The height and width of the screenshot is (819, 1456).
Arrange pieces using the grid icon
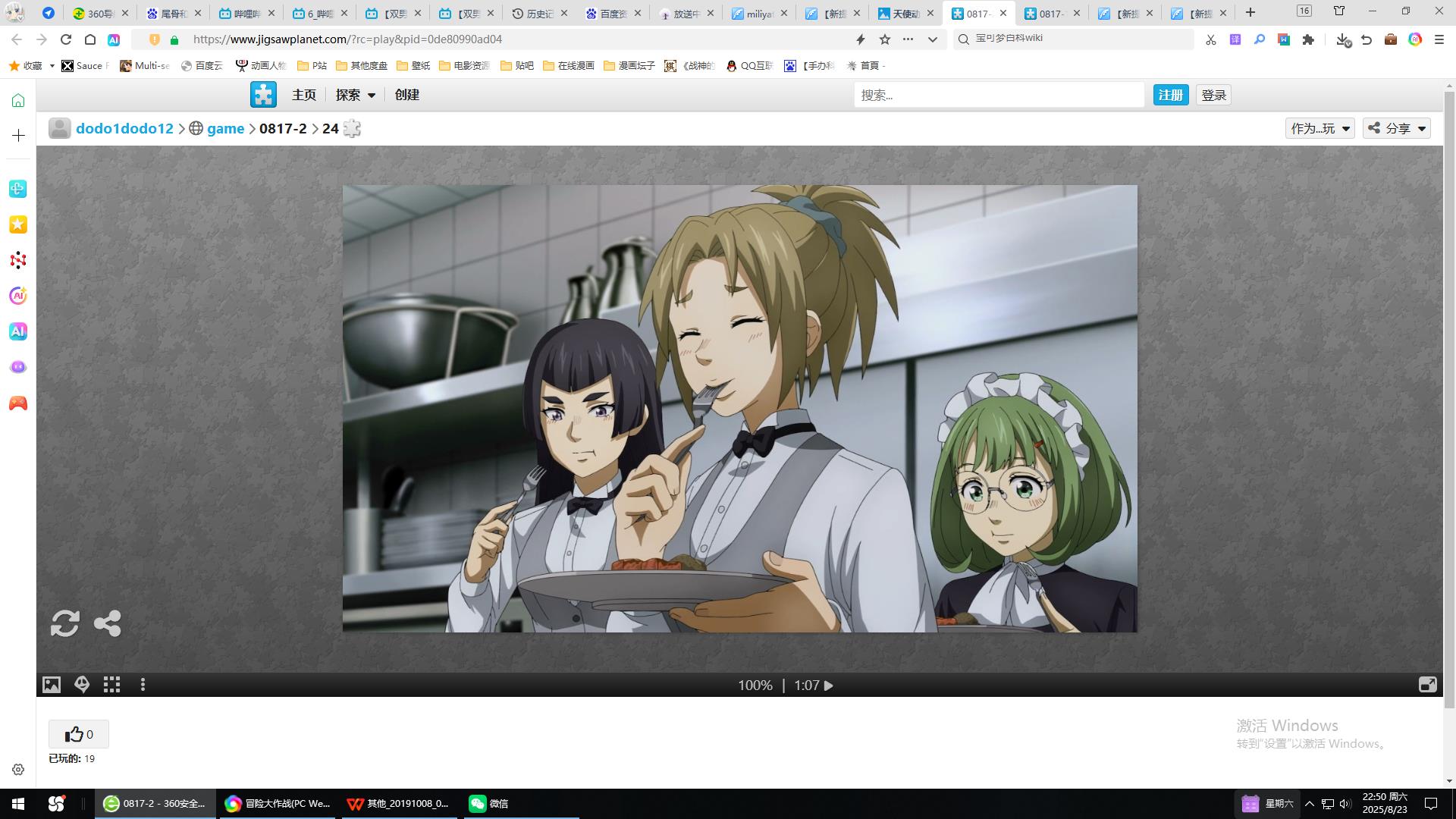pyautogui.click(x=112, y=686)
